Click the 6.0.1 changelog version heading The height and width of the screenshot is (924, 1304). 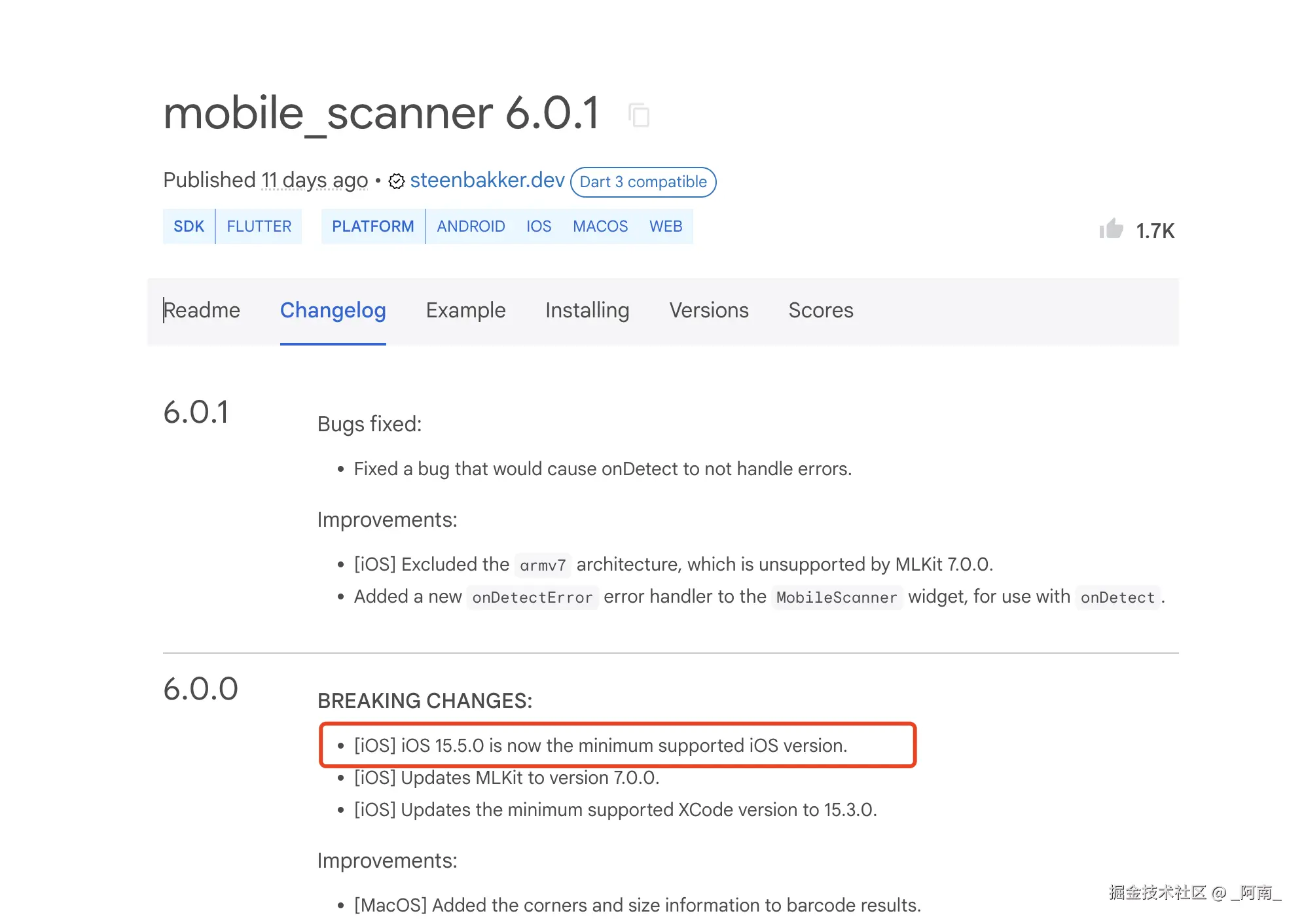196,413
